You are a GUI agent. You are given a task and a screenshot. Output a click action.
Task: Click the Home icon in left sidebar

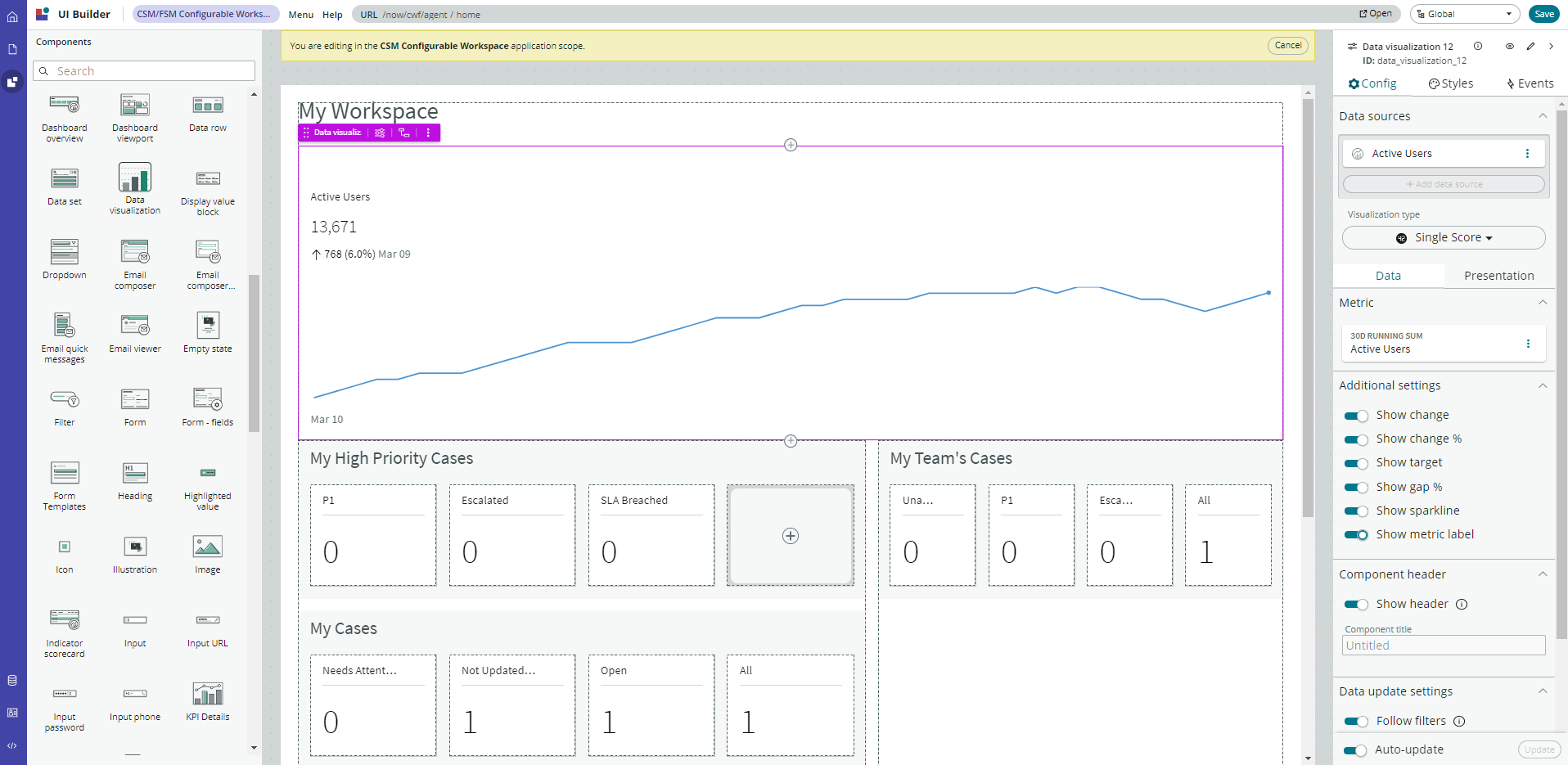(x=12, y=16)
